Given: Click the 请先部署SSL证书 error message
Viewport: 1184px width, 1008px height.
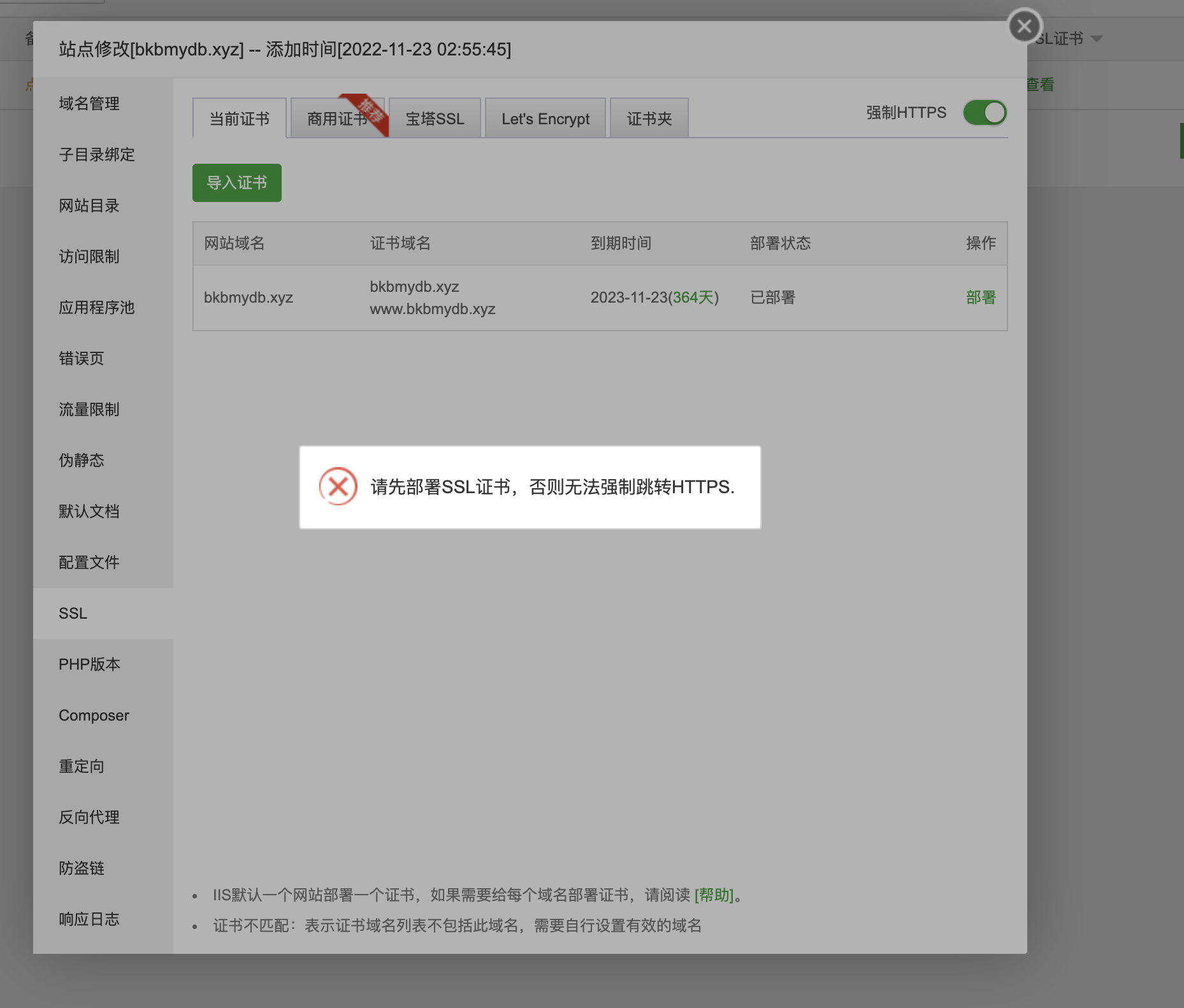Looking at the screenshot, I should coord(552,487).
